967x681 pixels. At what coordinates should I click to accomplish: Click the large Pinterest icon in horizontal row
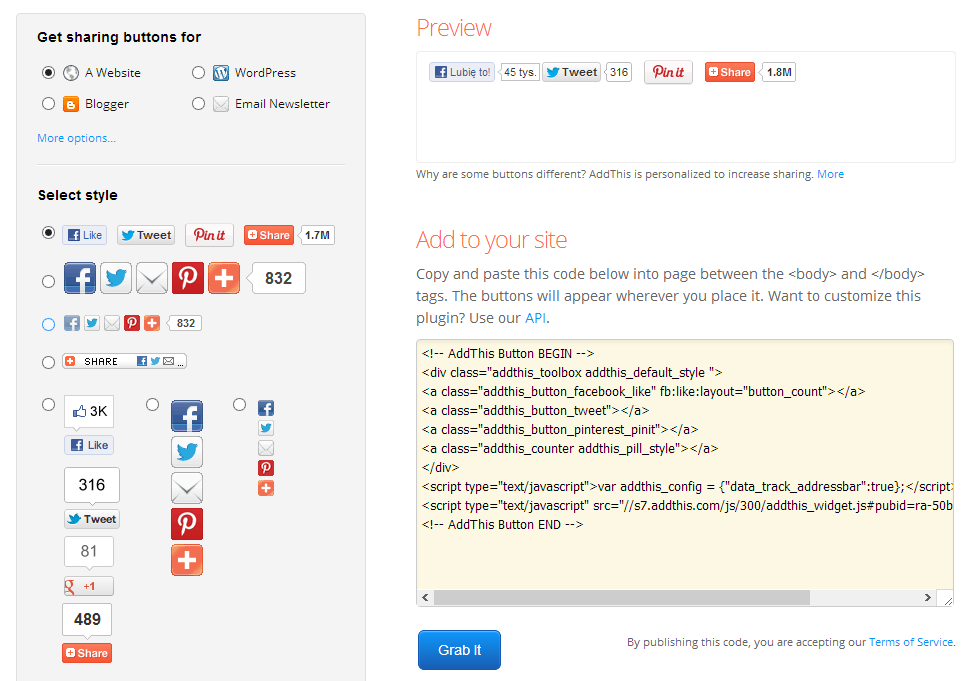coord(187,278)
